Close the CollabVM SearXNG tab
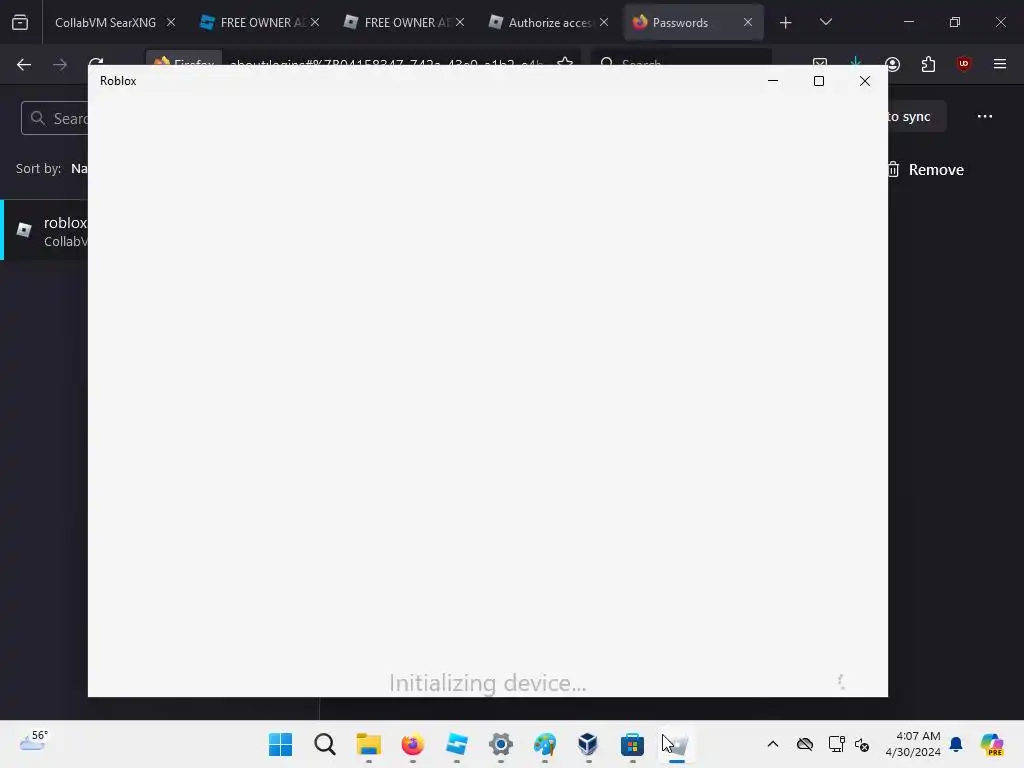 pyautogui.click(x=170, y=22)
